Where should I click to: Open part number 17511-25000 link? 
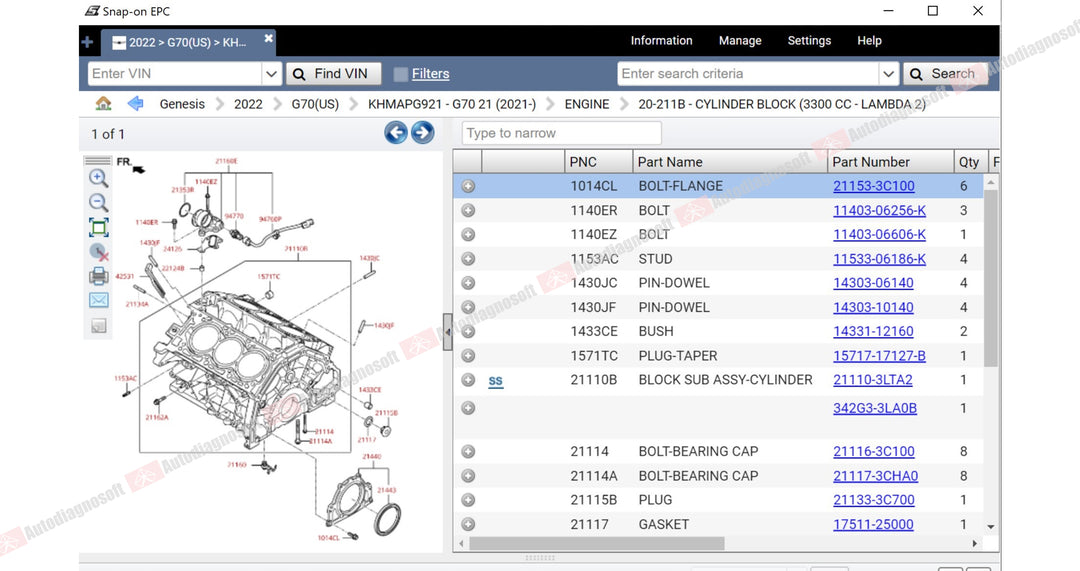pos(873,524)
